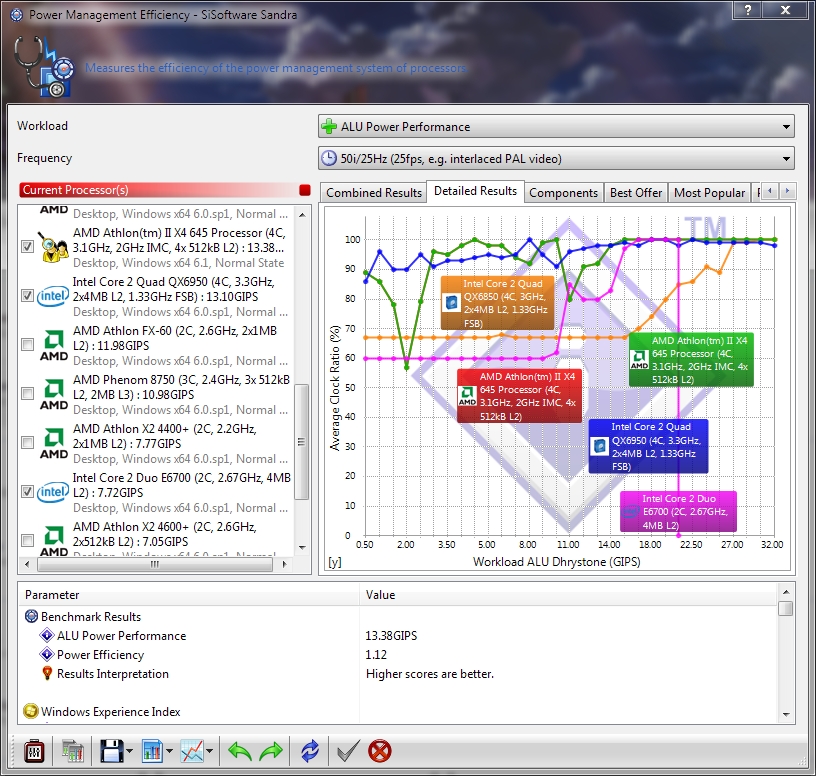
Task: Click the Benchmark Results globe icon
Action: click(31, 616)
